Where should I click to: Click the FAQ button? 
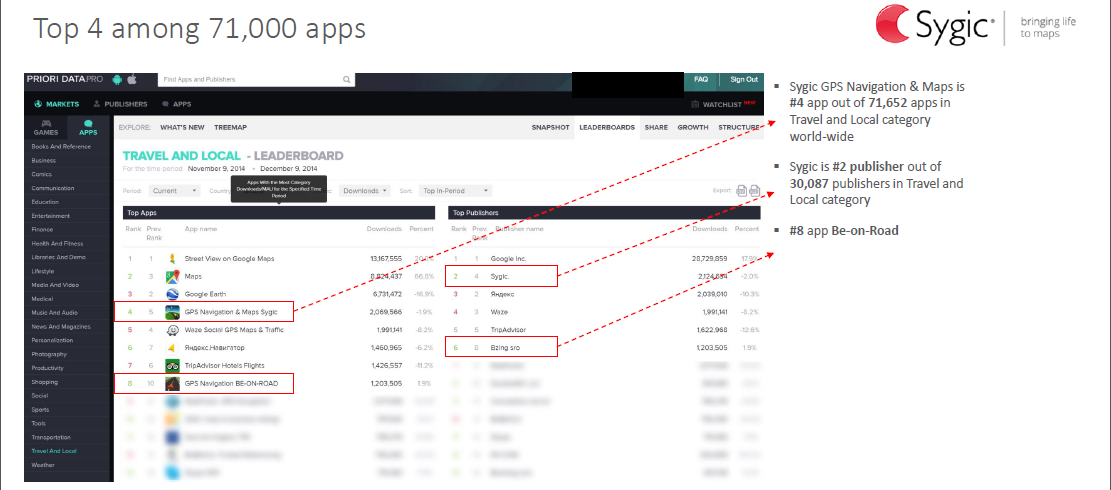click(x=701, y=79)
